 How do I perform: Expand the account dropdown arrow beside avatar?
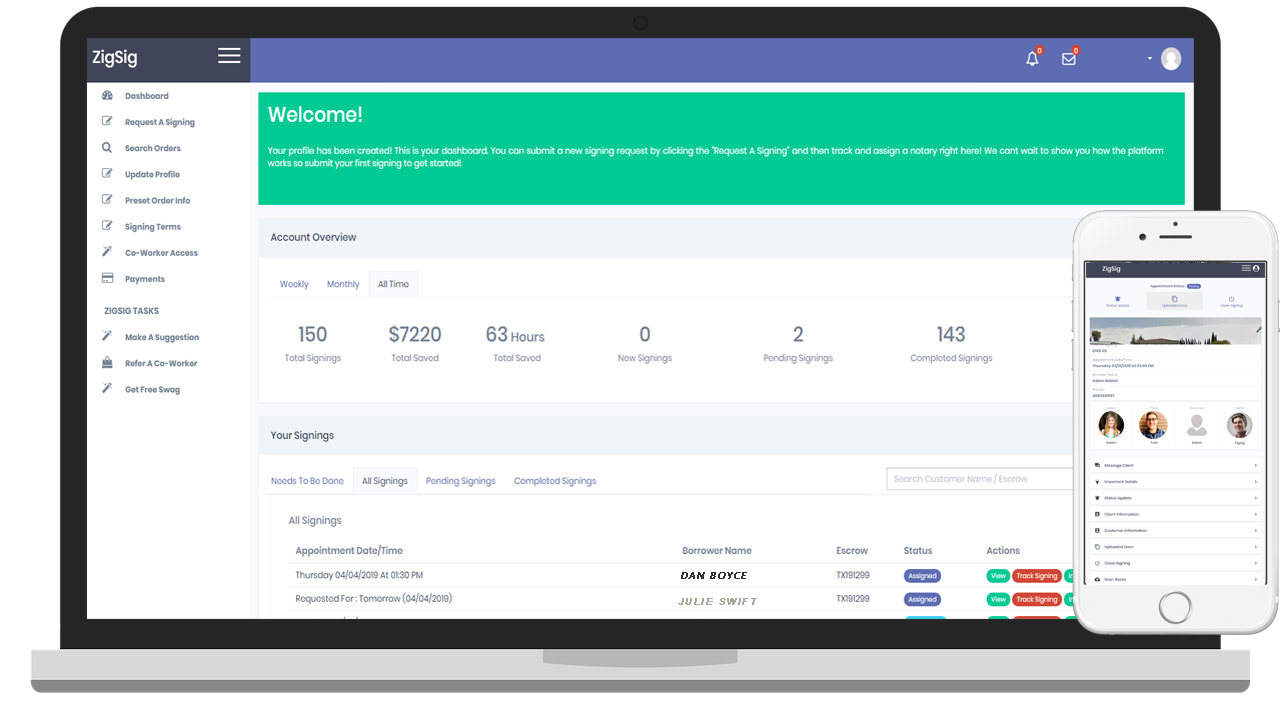1150,59
